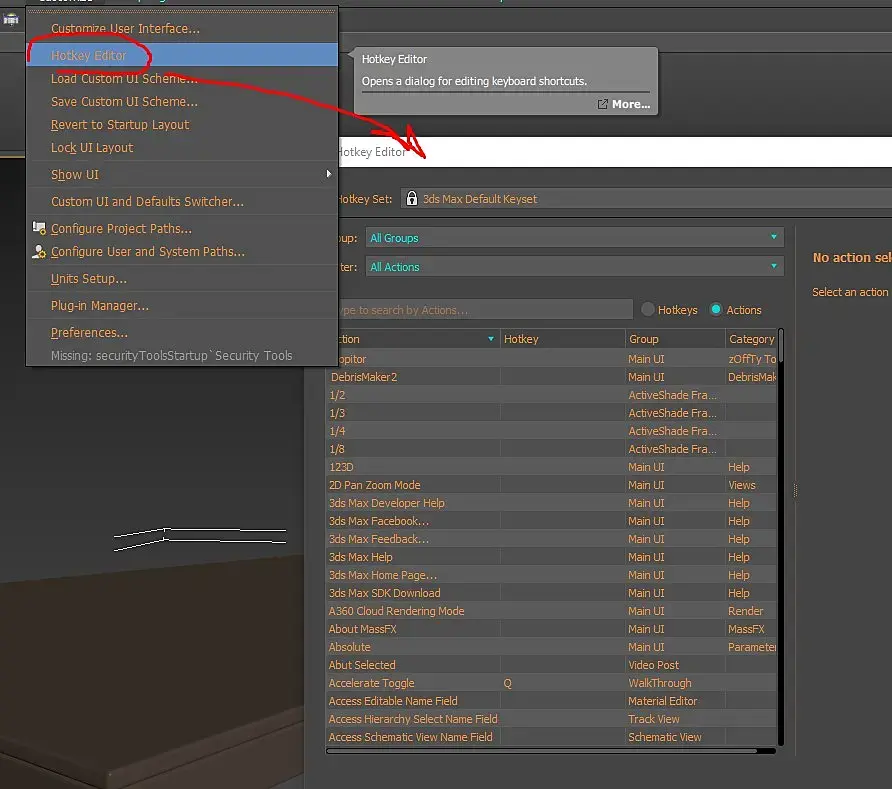This screenshot has height=789, width=892.
Task: Click the Hotkey column header
Action: (562, 338)
